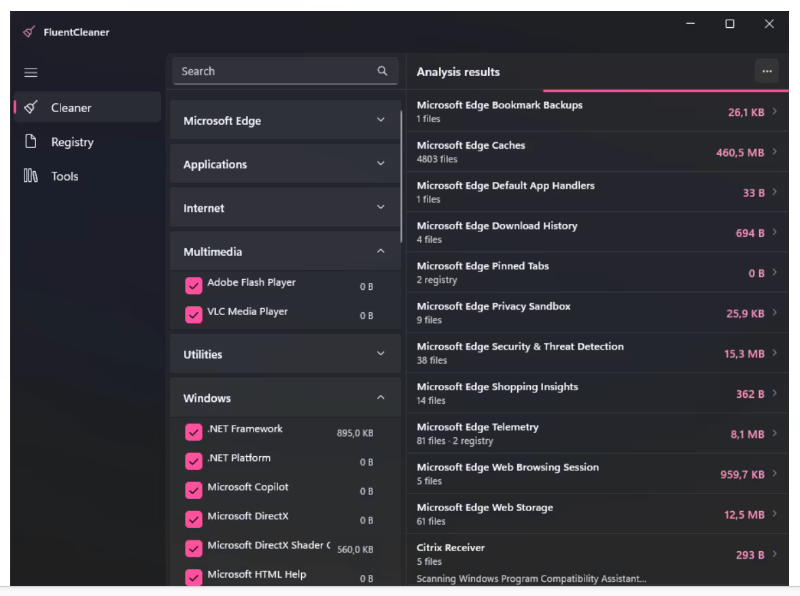Viewport: 800px width, 596px height.
Task: Switch to the Tools section
Action: [x=65, y=176]
